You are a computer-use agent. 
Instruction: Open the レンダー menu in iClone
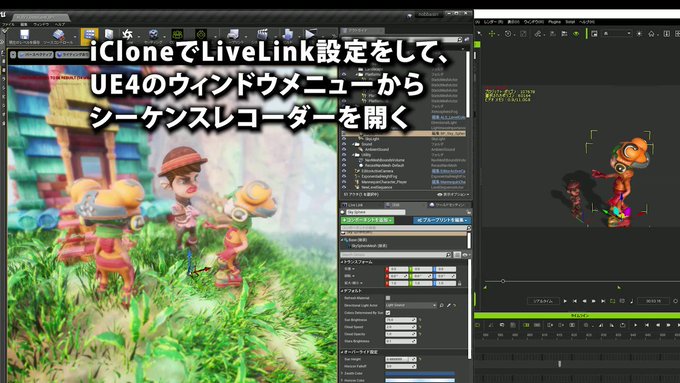(x=494, y=22)
